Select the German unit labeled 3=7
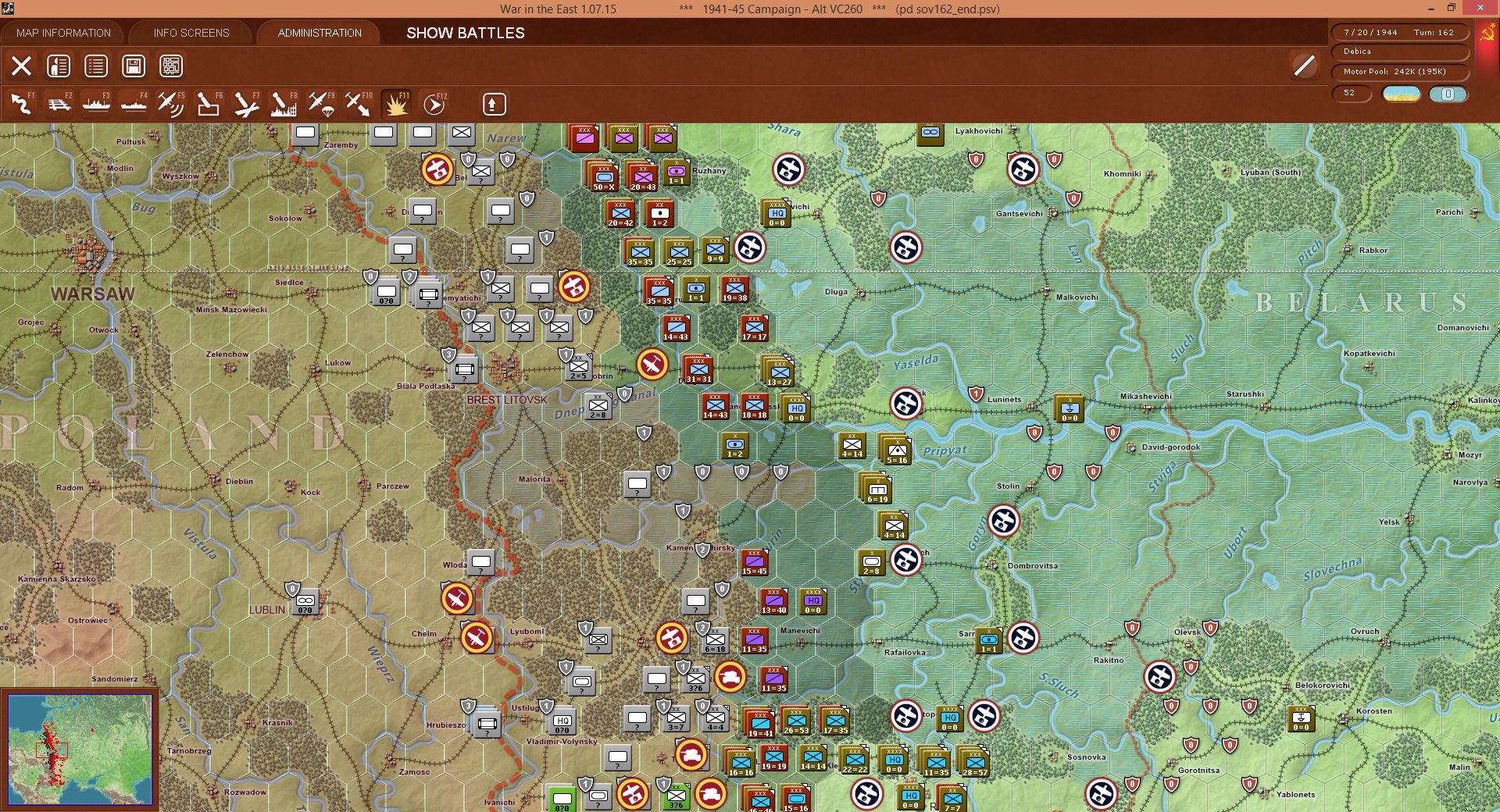The image size is (1500, 812). [x=676, y=718]
